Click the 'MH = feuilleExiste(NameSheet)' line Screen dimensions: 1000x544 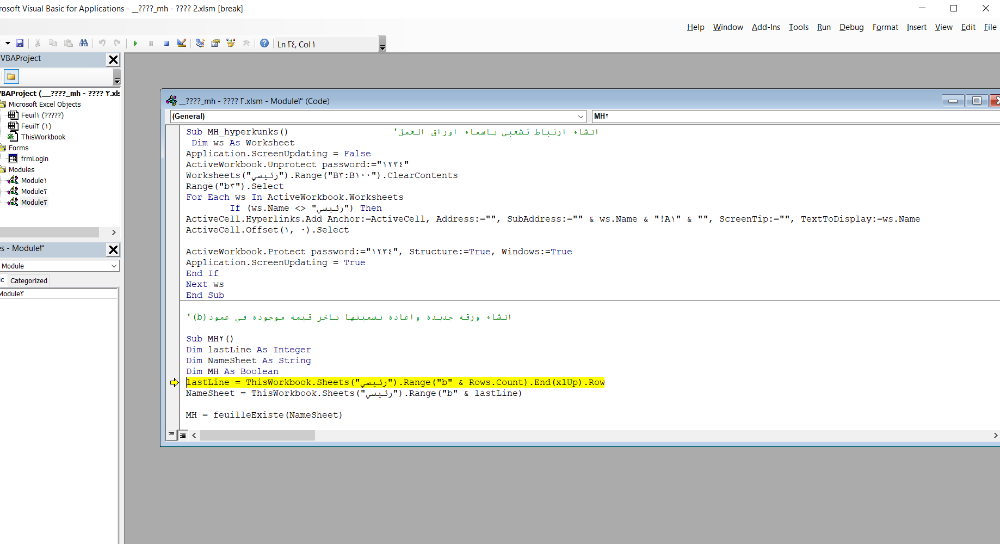tap(264, 415)
